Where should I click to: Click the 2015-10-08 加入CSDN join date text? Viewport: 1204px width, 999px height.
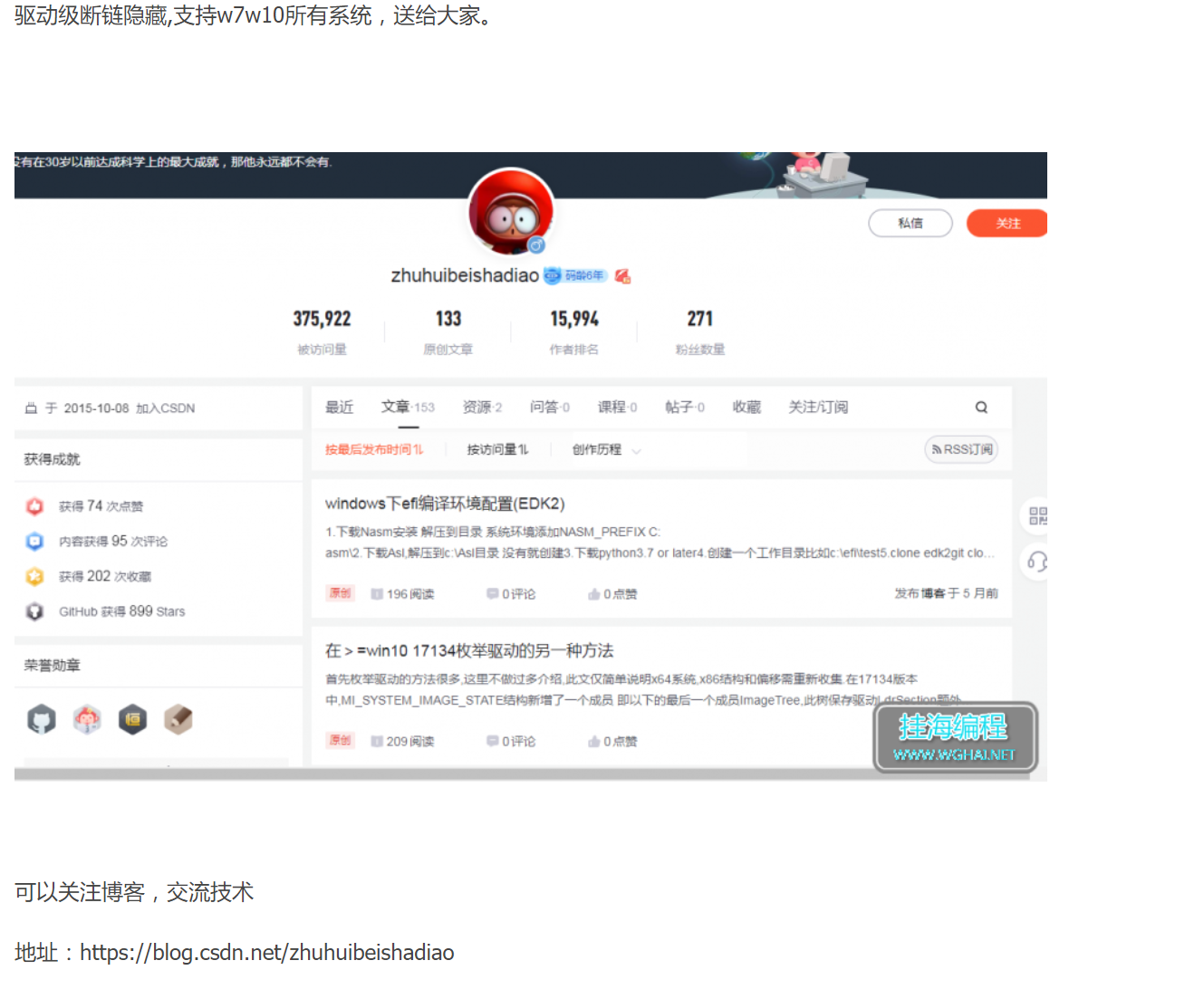tap(130, 408)
